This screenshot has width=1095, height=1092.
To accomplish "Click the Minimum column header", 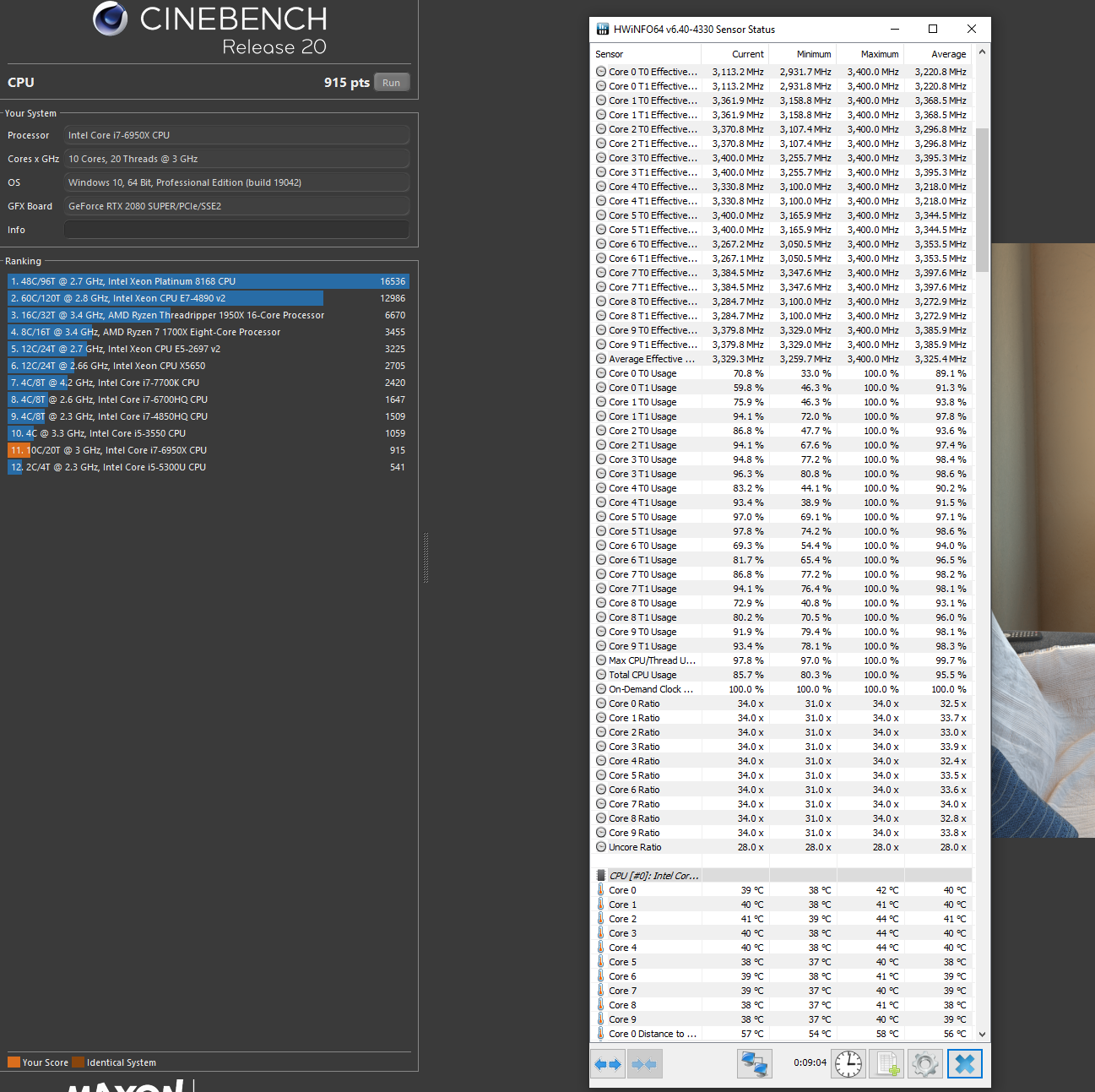I will tap(803, 54).
